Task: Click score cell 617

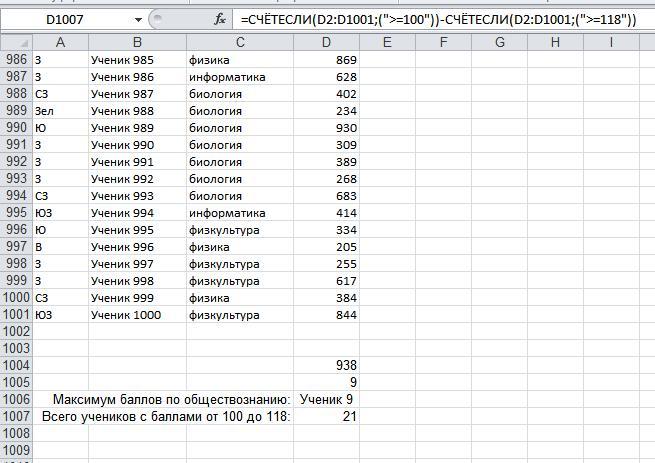Action: coord(326,281)
